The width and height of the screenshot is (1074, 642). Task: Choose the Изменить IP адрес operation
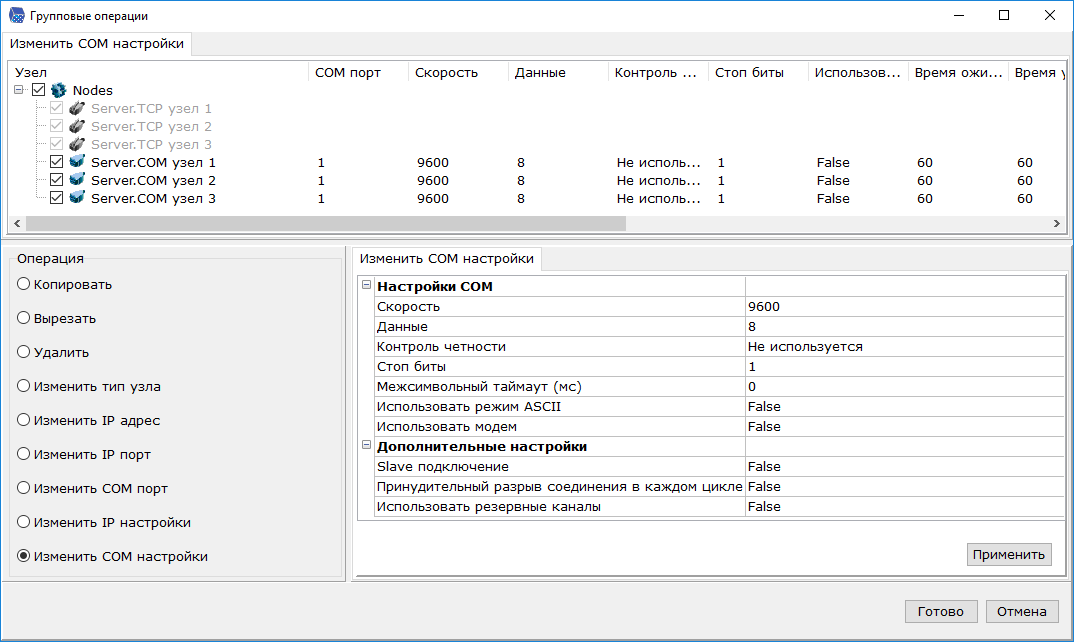(x=23, y=421)
